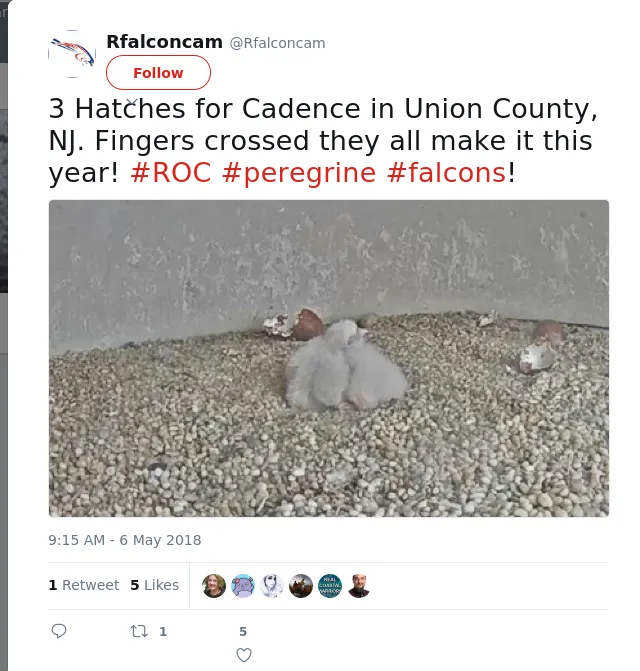Click the purple cartoon avatar liker

pos(243,586)
